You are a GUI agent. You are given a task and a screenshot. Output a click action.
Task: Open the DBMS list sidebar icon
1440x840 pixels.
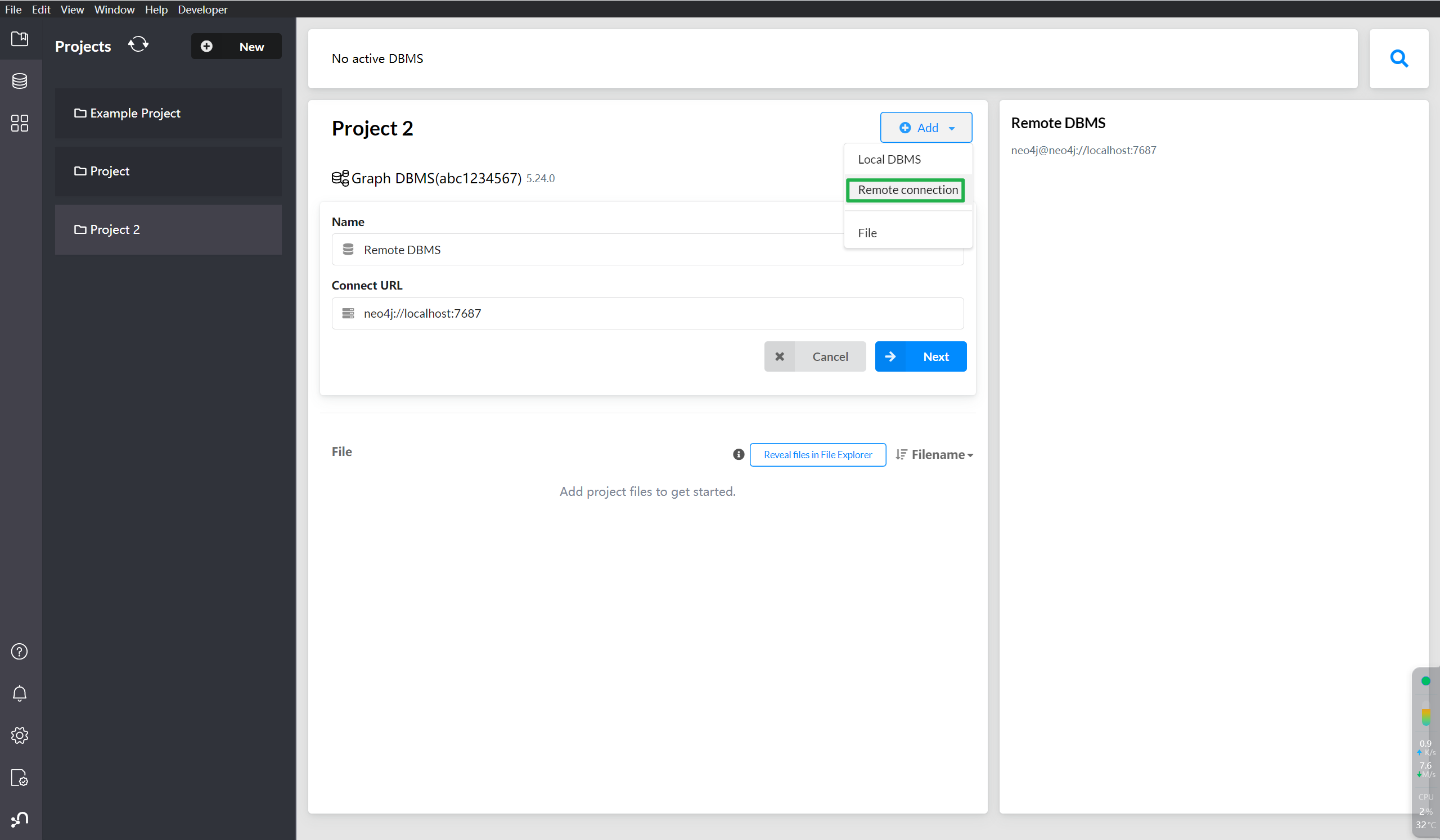coord(20,81)
